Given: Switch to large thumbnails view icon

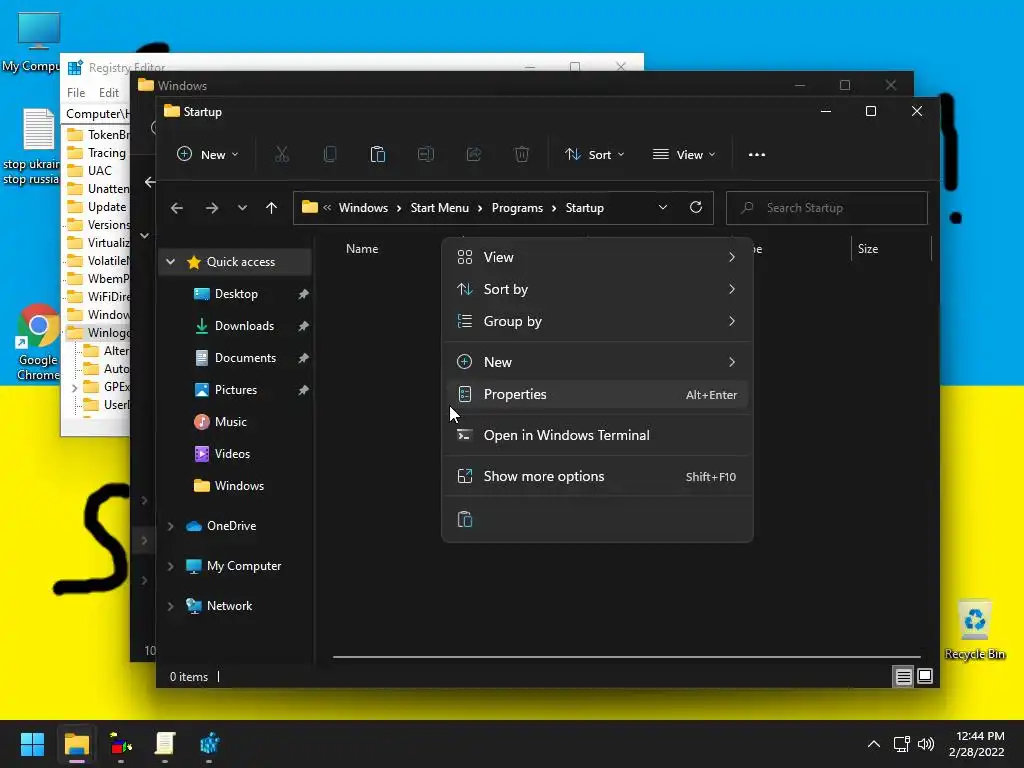Looking at the screenshot, I should pyautogui.click(x=925, y=677).
